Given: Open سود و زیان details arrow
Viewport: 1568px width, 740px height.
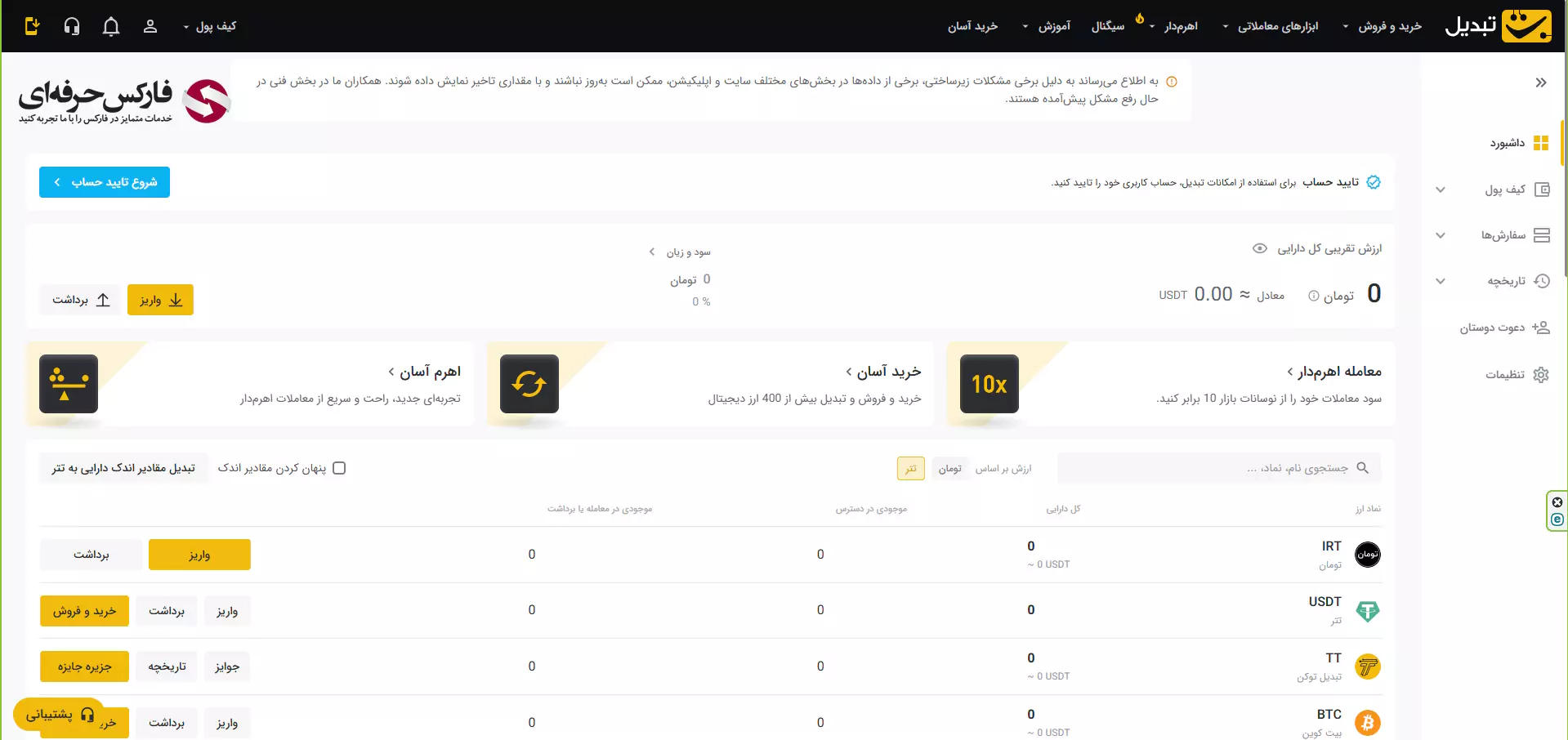Looking at the screenshot, I should tap(652, 252).
